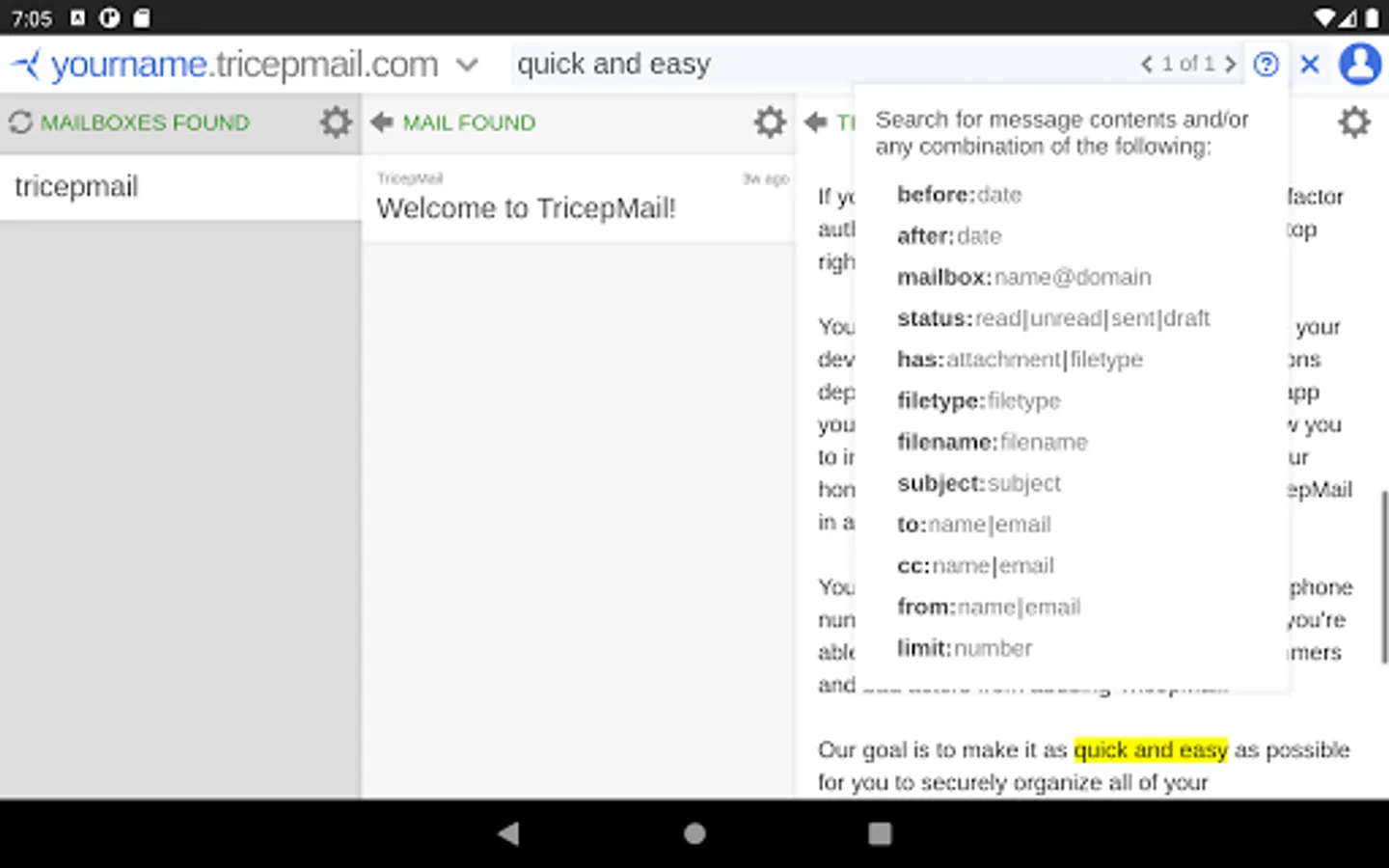Insert the 'limit:number' search operator
Screen dimensions: 1389x868
pos(965,648)
